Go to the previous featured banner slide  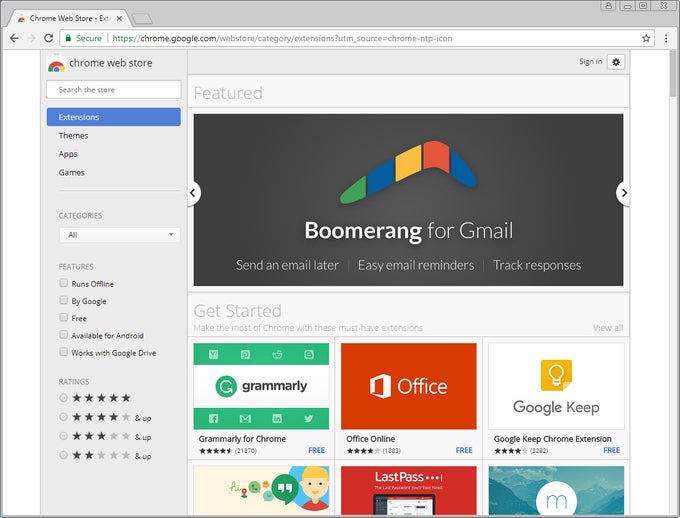pos(193,193)
